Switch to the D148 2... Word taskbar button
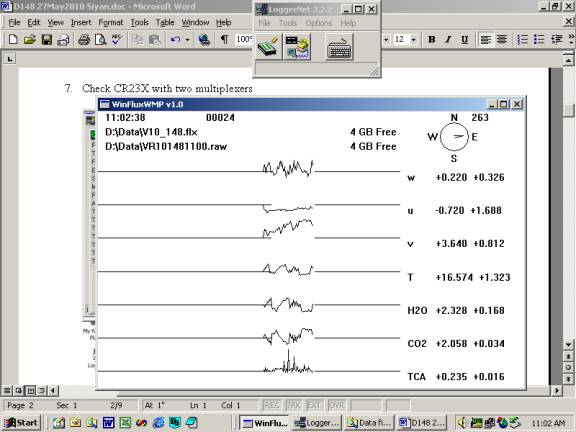Viewport: 576px width, 432px height. [422, 423]
